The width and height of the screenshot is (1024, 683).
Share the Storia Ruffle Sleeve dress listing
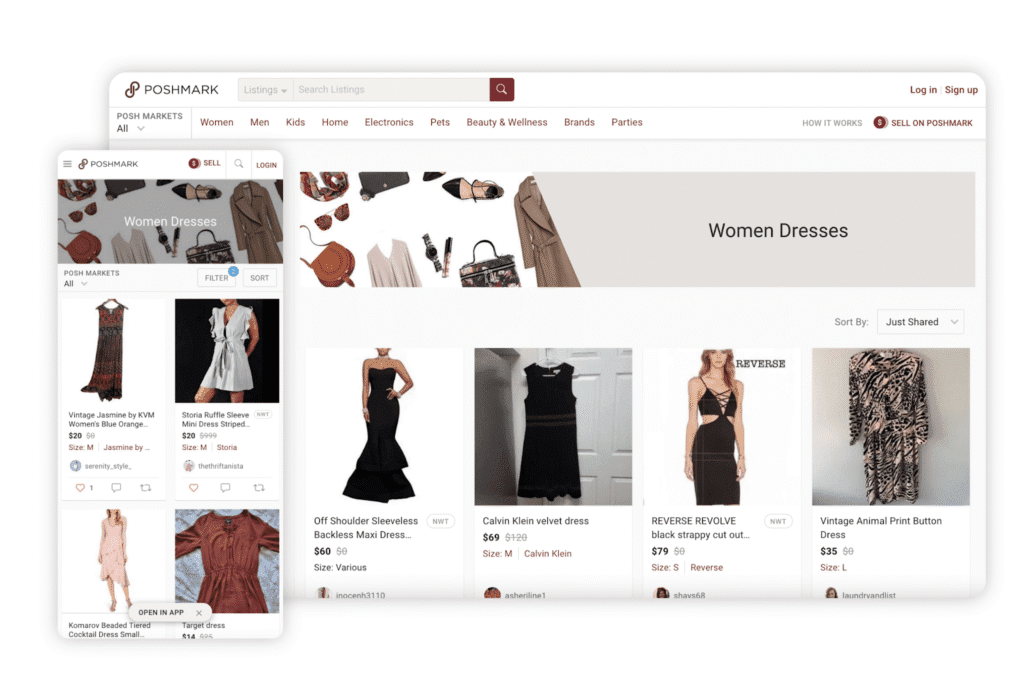259,488
